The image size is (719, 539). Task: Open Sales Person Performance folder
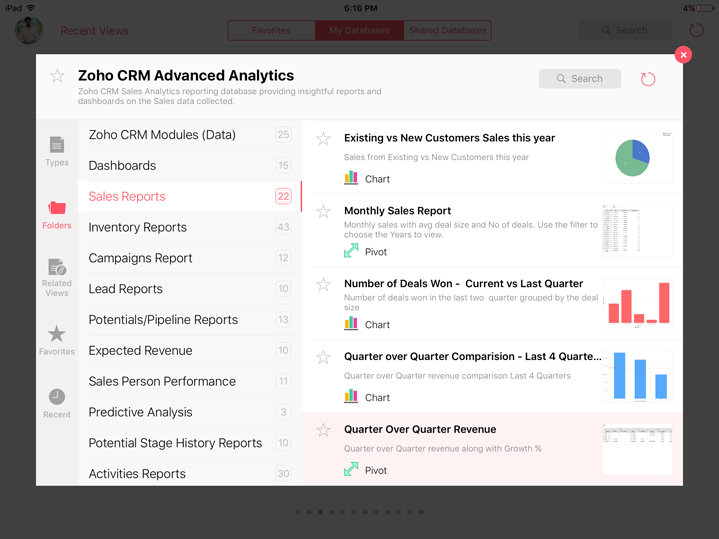[x=190, y=381]
